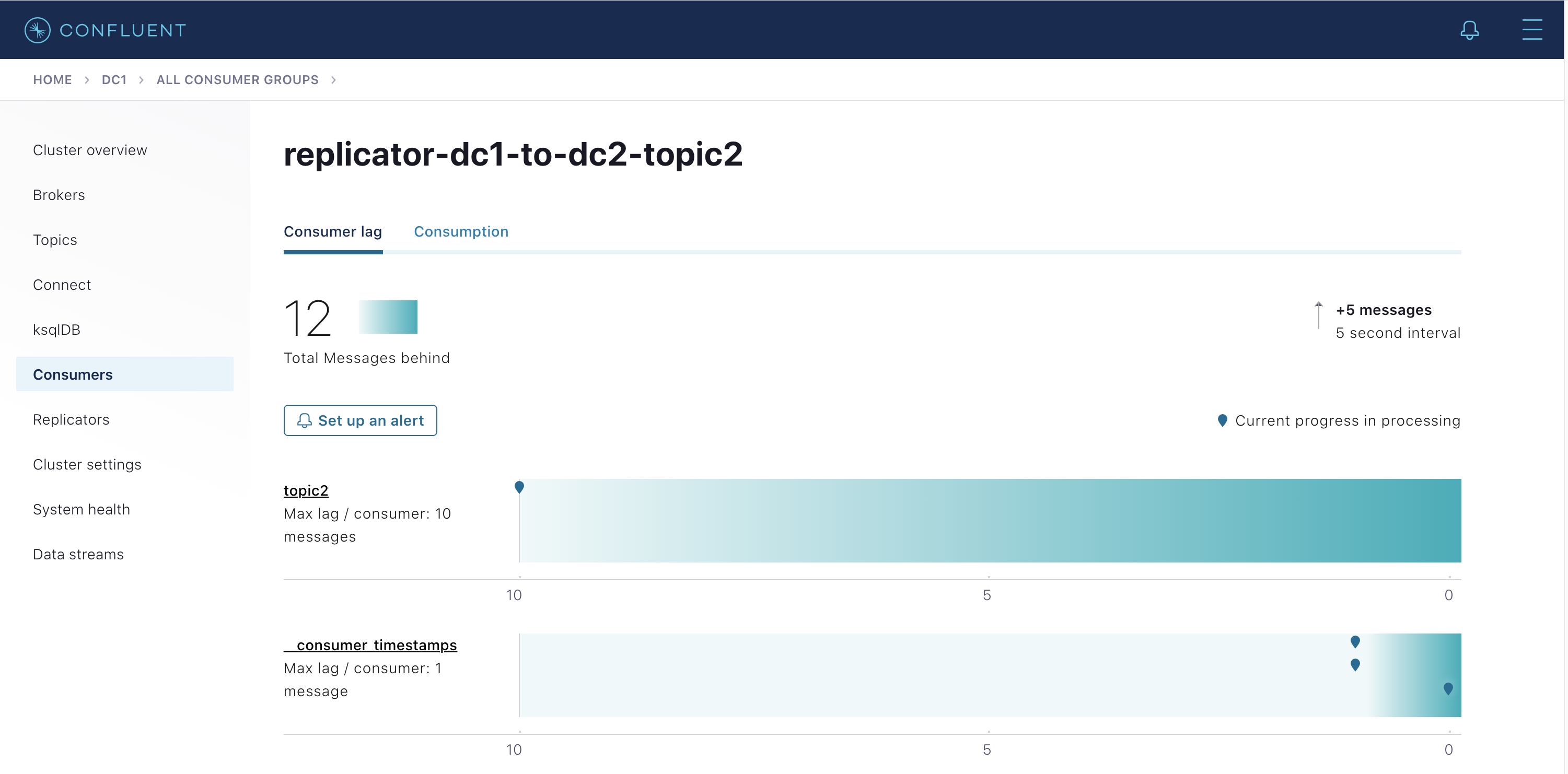The height and width of the screenshot is (774, 1568).
Task: Open the _consumer_timestamps topic link
Action: (370, 645)
